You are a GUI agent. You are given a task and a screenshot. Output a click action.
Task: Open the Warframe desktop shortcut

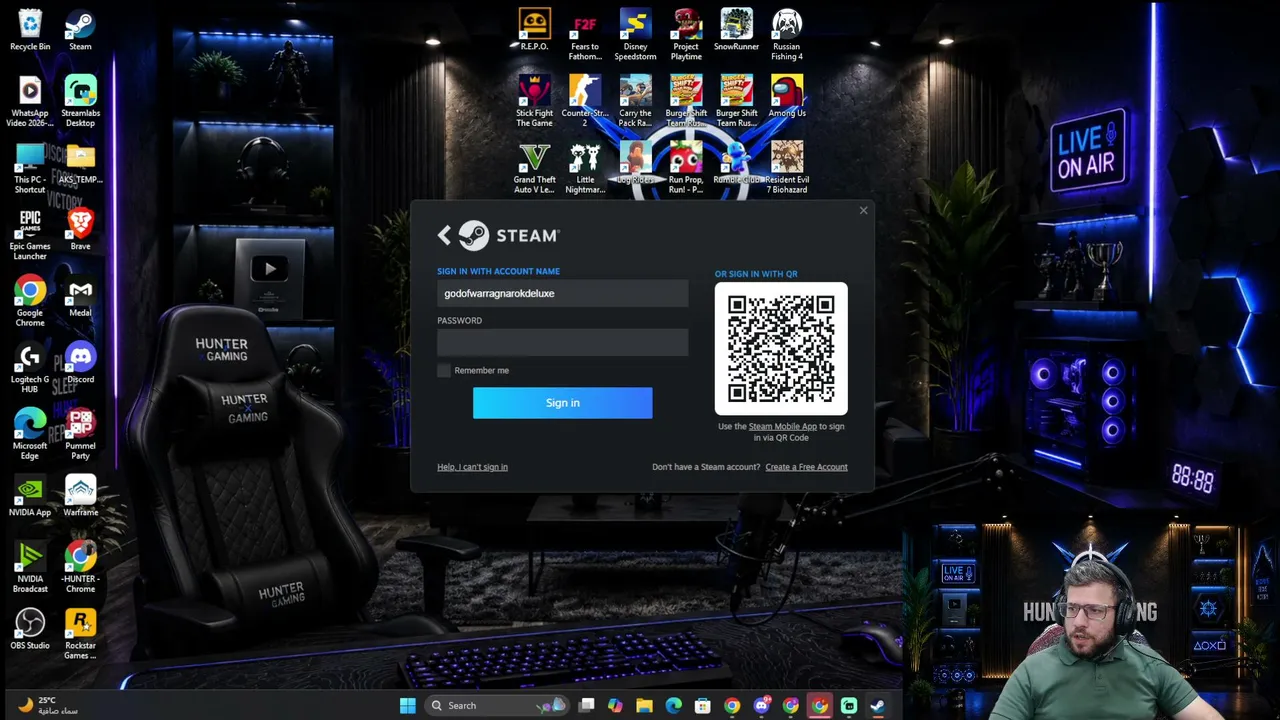click(x=80, y=496)
